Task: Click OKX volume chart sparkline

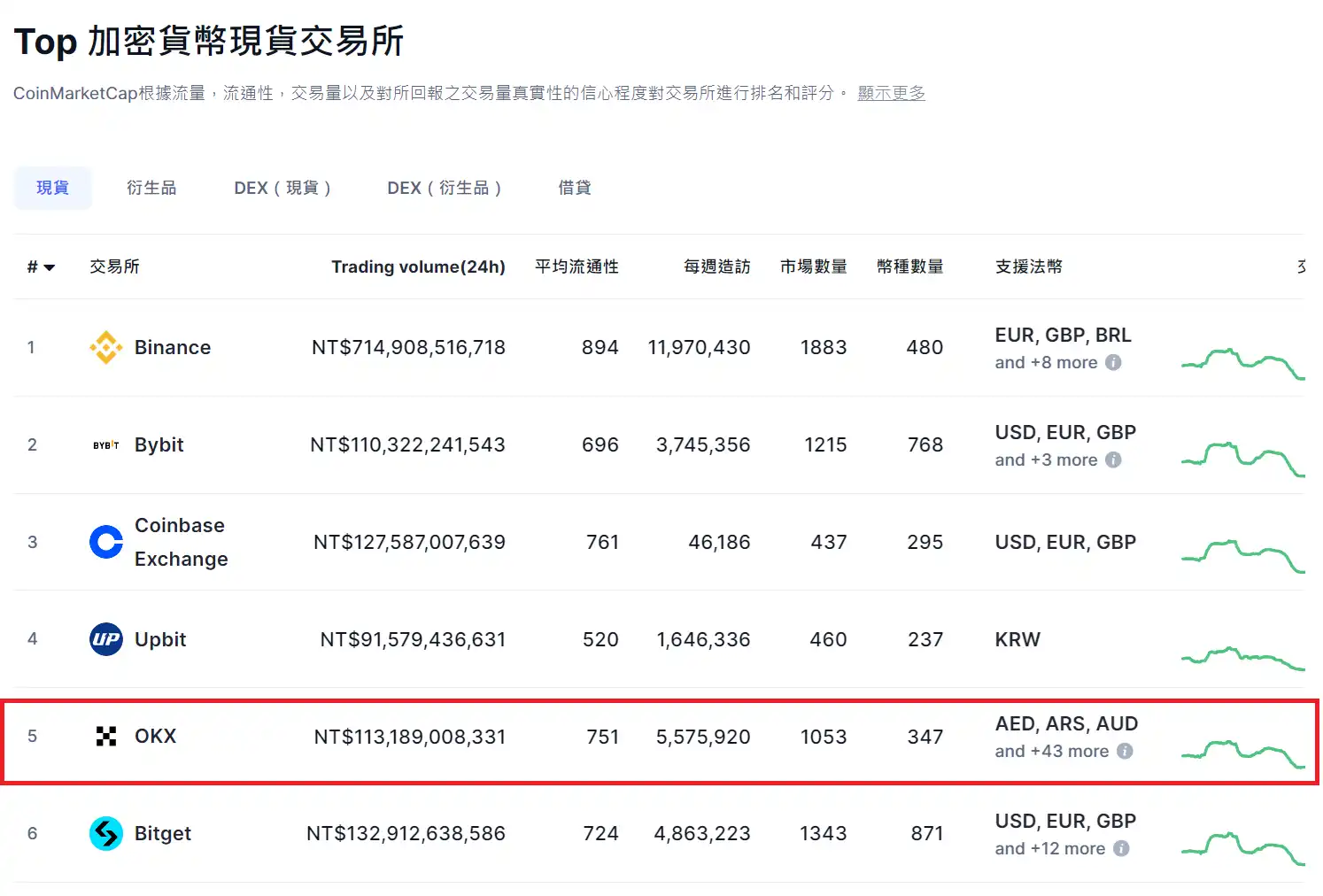Action: coord(1242,753)
